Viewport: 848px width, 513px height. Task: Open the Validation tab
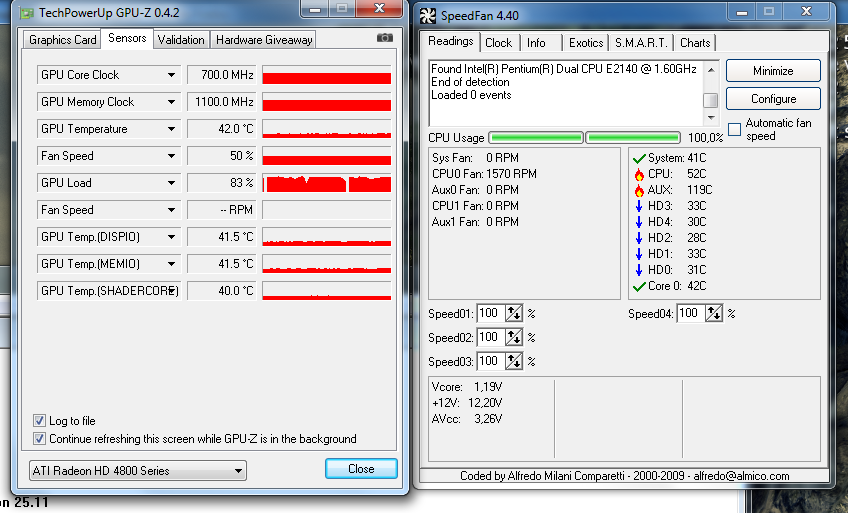click(x=181, y=40)
